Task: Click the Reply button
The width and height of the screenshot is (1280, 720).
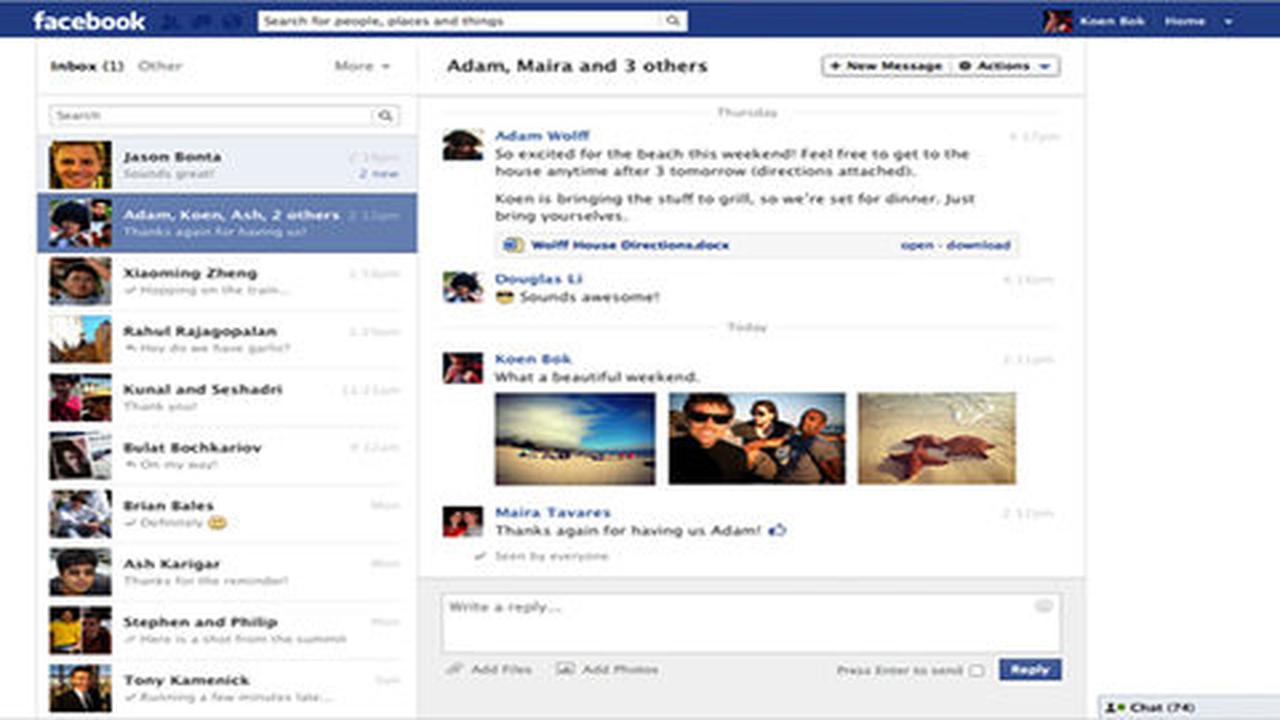Action: [x=1030, y=670]
